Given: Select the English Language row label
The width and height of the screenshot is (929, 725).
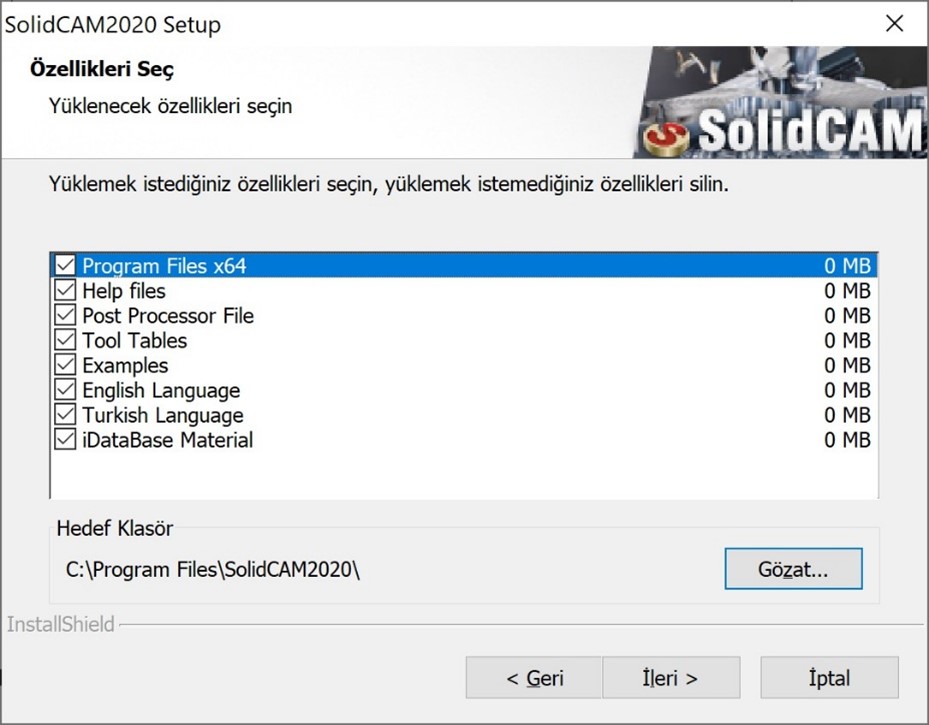Looking at the screenshot, I should [x=161, y=390].
